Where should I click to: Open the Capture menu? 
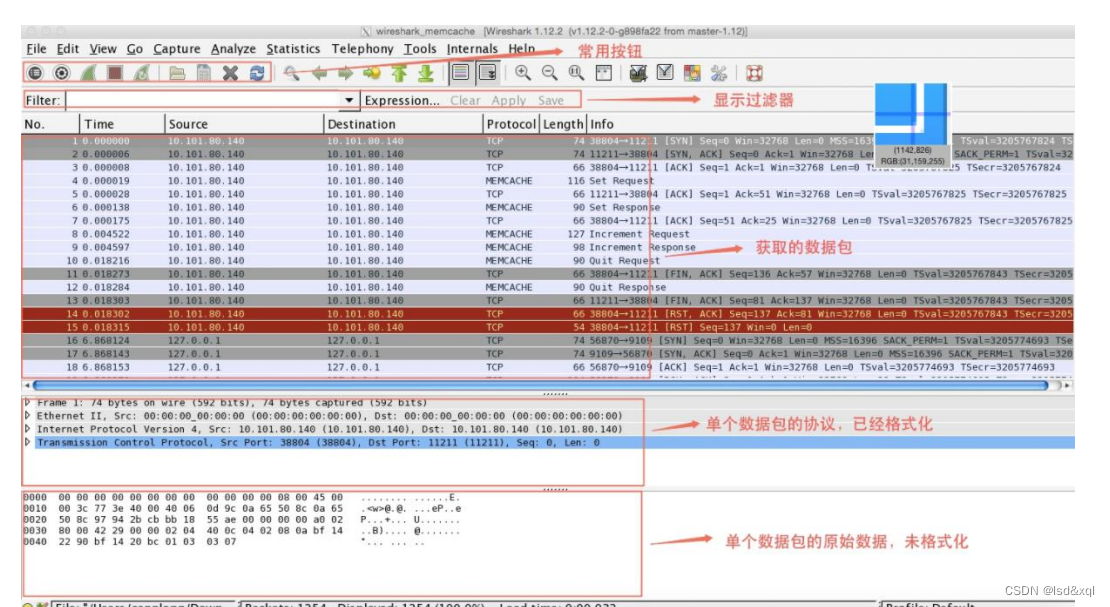(x=176, y=49)
